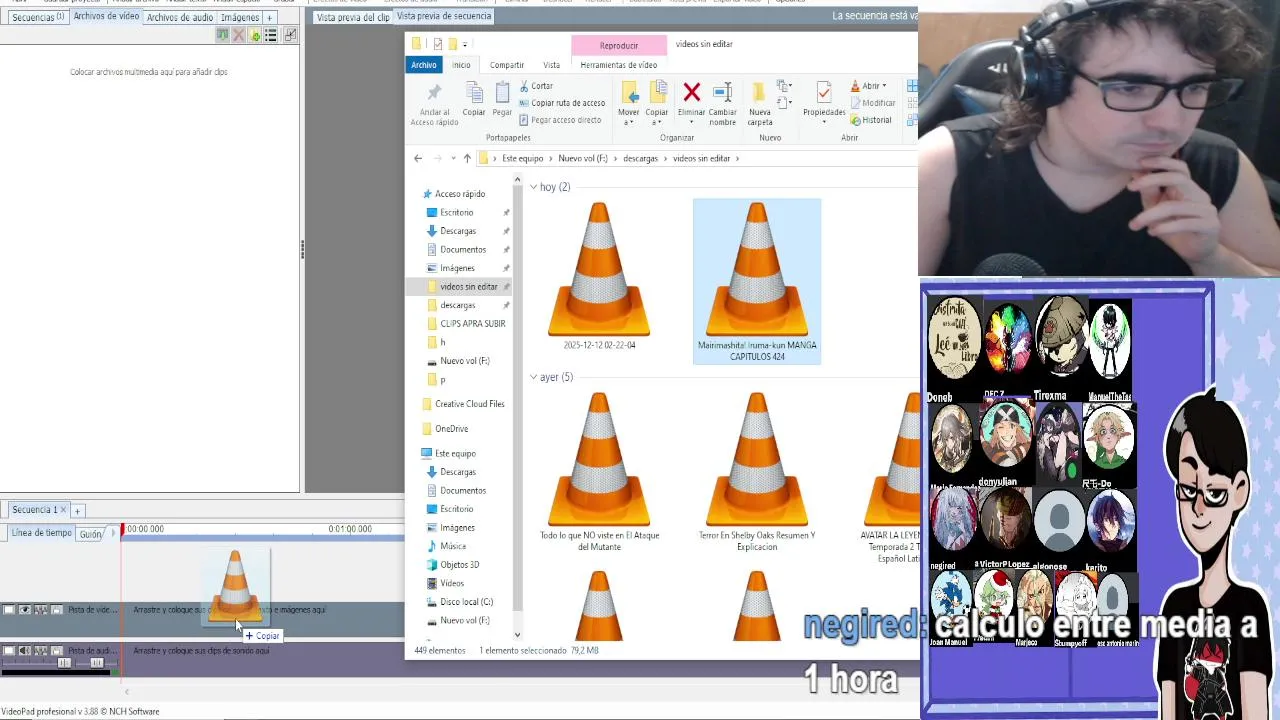
Task: Select the Música folder in the sidebar
Action: (x=446, y=546)
